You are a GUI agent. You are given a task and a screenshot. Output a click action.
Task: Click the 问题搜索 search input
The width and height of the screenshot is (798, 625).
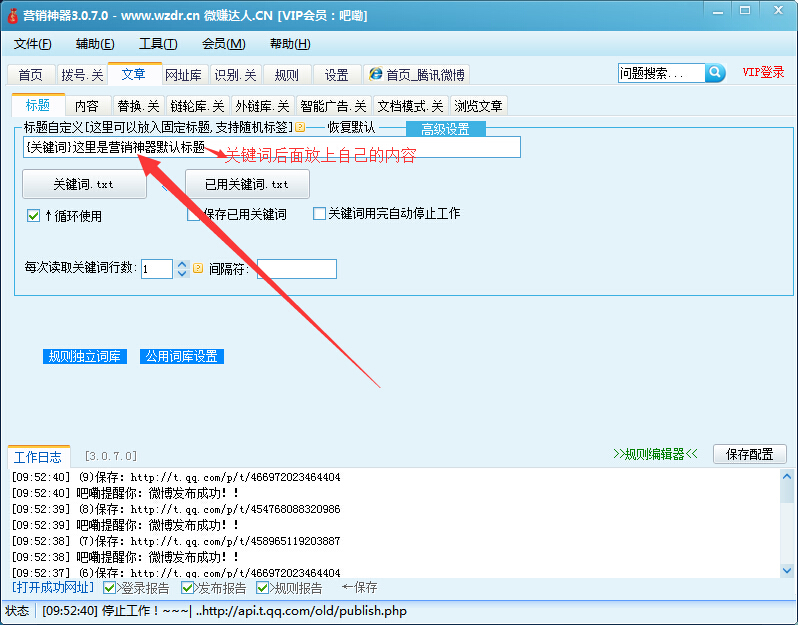(x=662, y=73)
